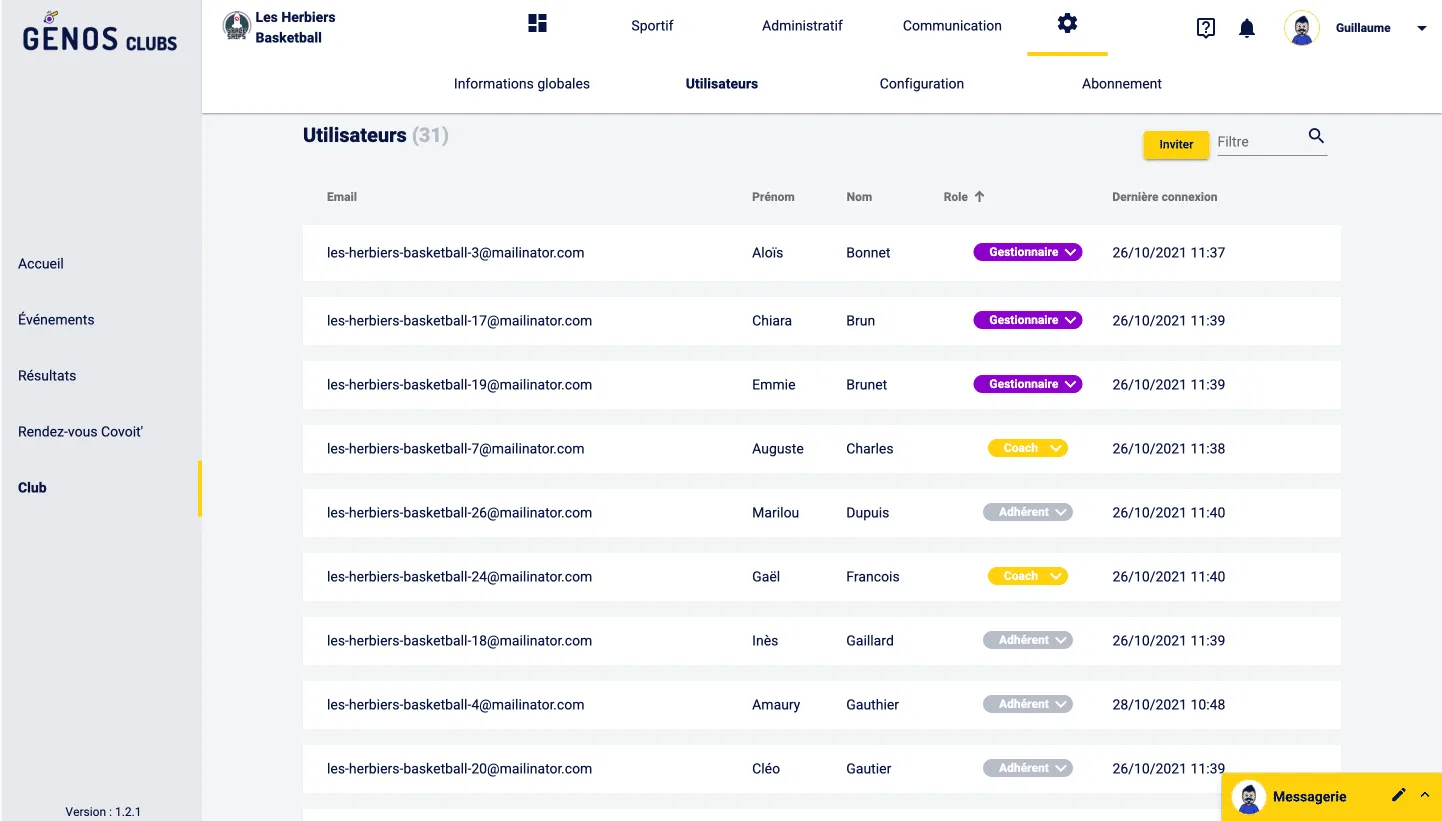Open Adhérent role dropdown for Marilou Dupuis
The width and height of the screenshot is (1442, 821).
(x=1027, y=513)
